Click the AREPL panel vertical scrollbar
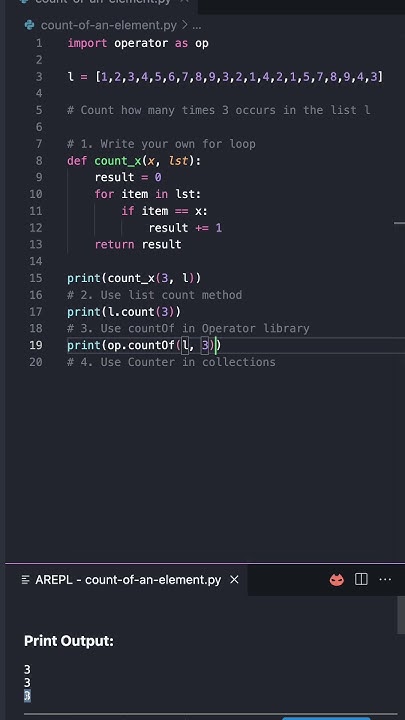The height and width of the screenshot is (720, 405). (401, 616)
